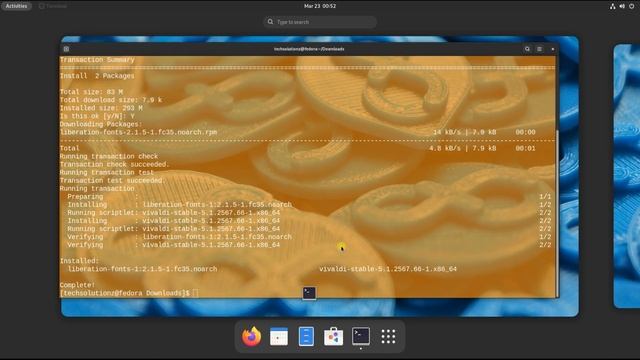Screen dimensions: 640x360
Task: Open Firefox from the dock
Action: tap(251, 337)
